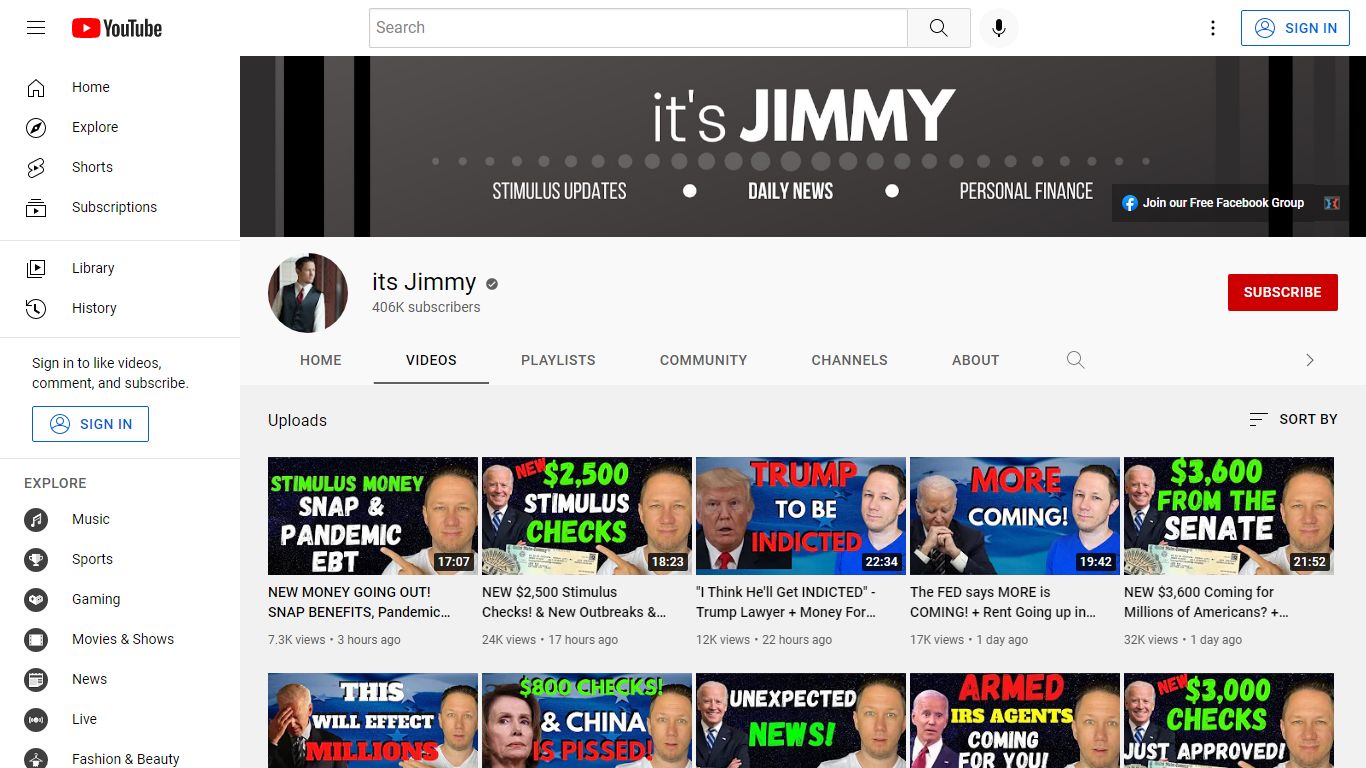This screenshot has height=768, width=1366.
Task: Click the Uploads heading
Action: point(297,420)
